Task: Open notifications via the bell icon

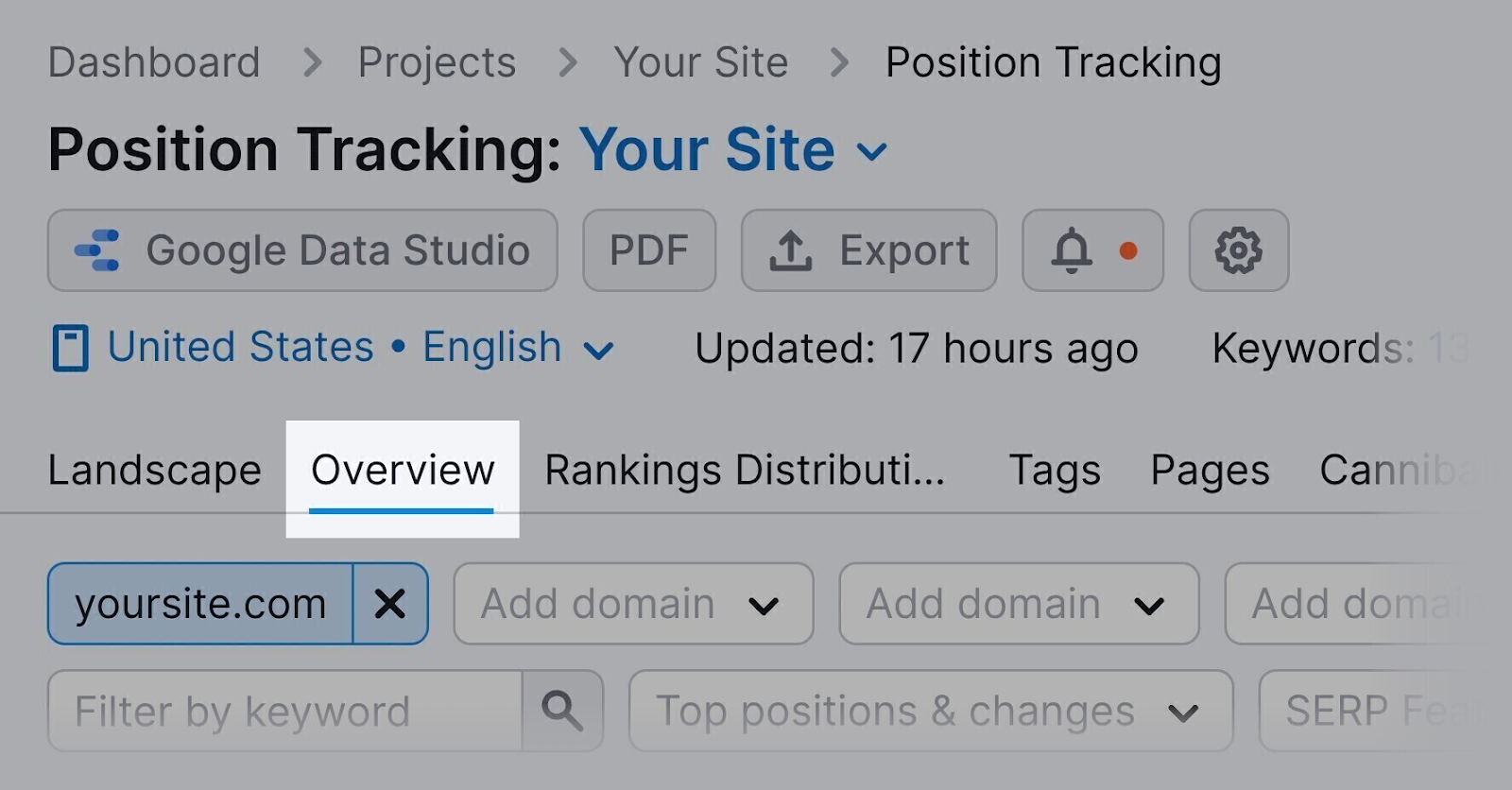Action: tap(1069, 251)
